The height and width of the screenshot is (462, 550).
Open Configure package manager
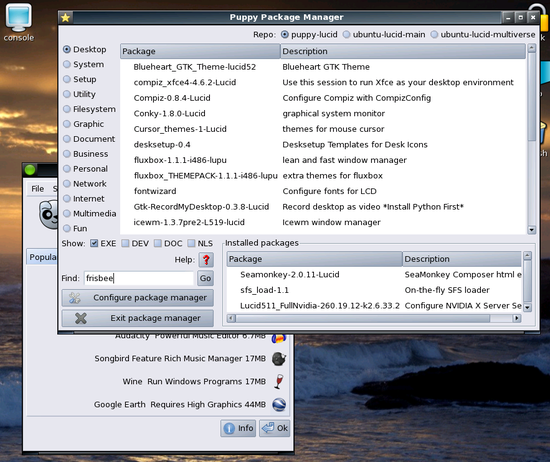(x=138, y=298)
